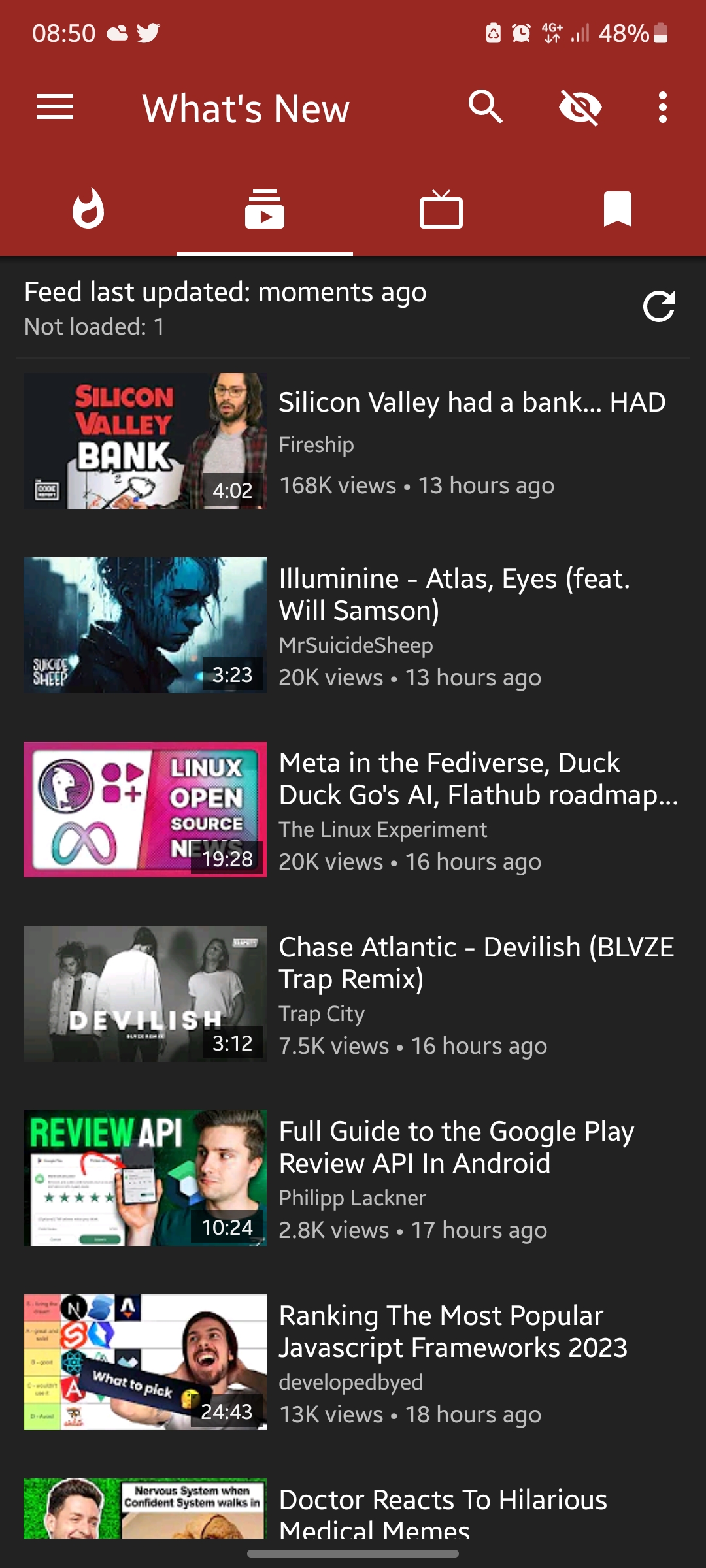Select Chase Atlantic - Devilish remix video
The width and height of the screenshot is (706, 1568).
point(353,994)
